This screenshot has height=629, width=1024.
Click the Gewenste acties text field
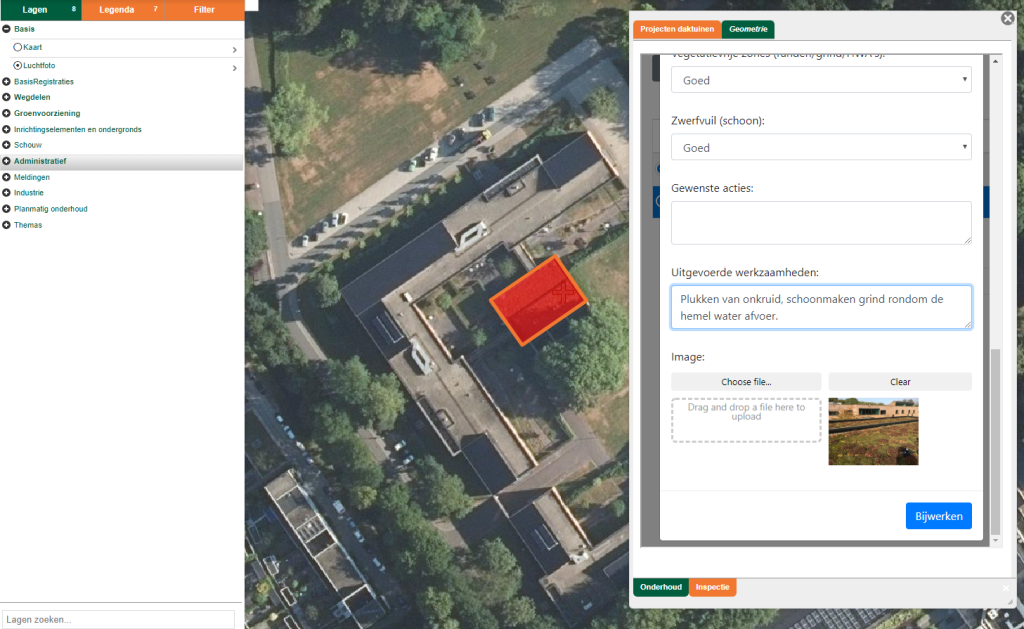tap(821, 222)
